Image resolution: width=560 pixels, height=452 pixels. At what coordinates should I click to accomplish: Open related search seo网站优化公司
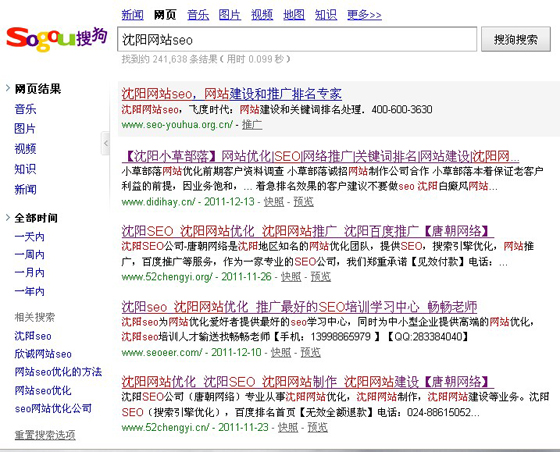click(x=53, y=408)
